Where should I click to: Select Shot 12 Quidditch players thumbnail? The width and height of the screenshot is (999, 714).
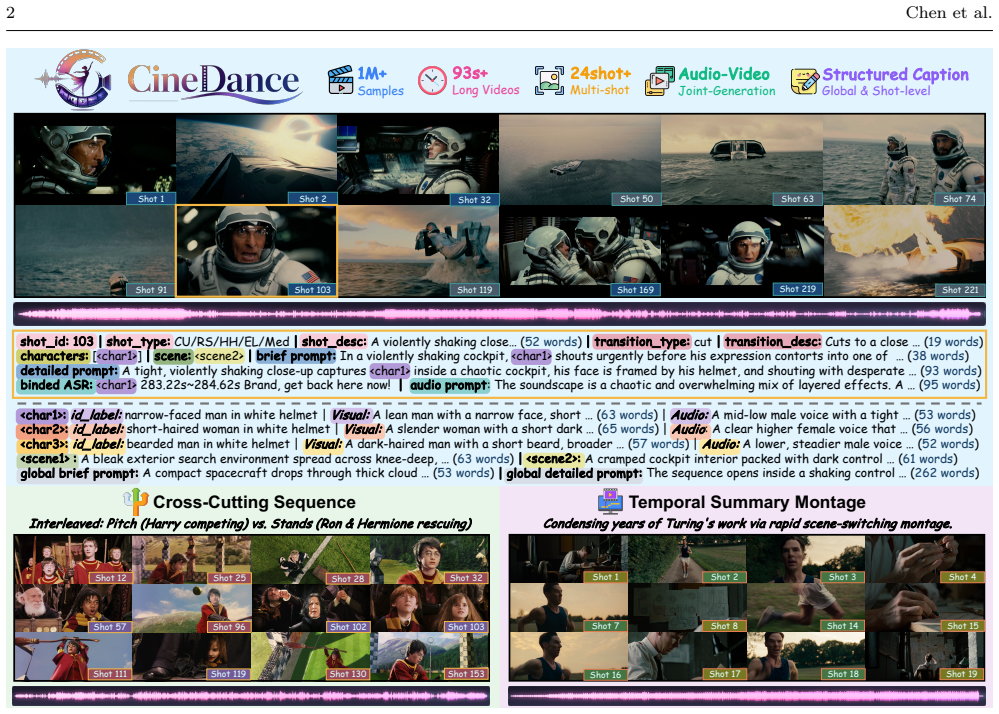(73, 559)
